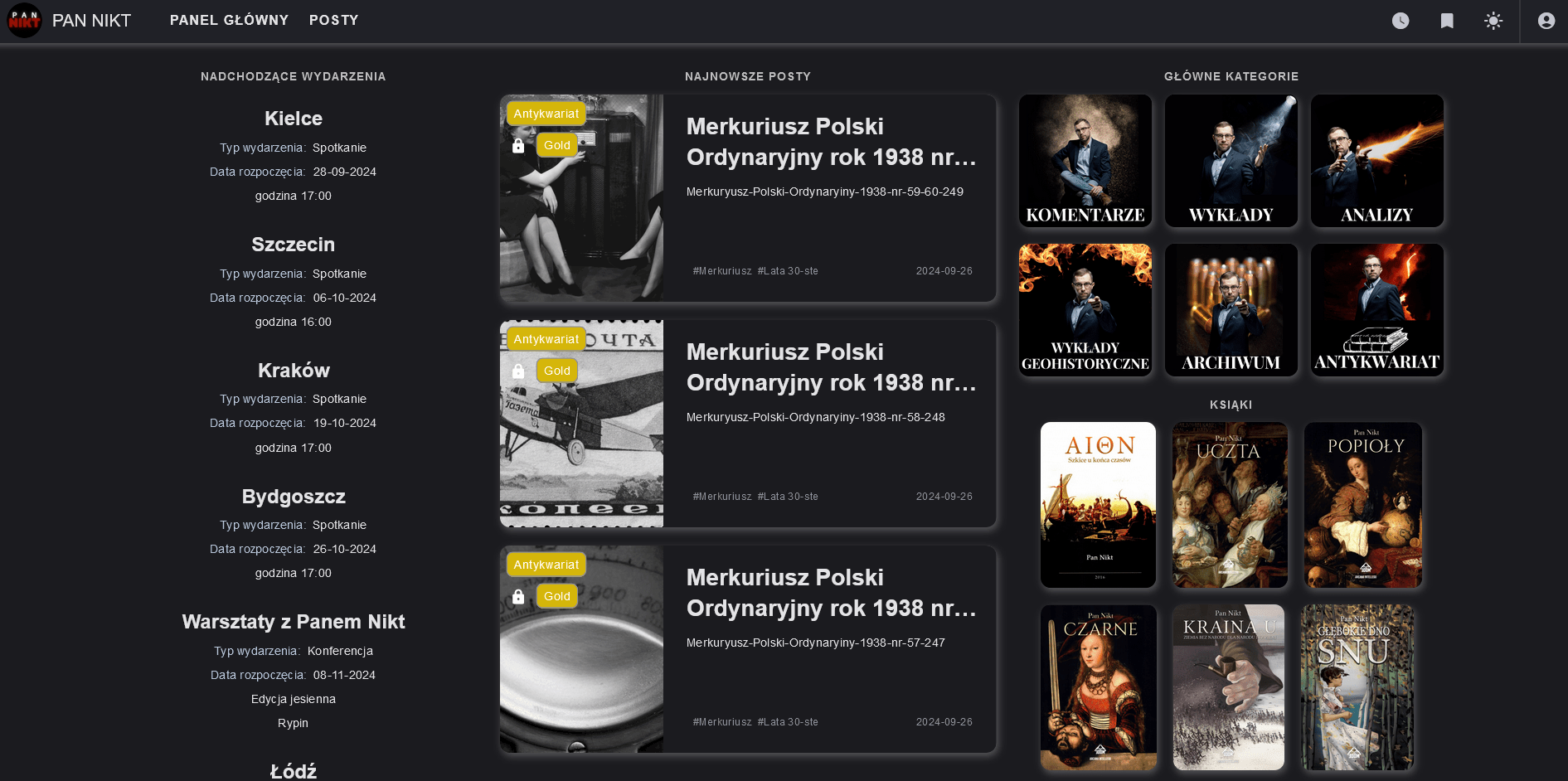Click lock icon on third post
The image size is (1568, 781).
click(518, 597)
